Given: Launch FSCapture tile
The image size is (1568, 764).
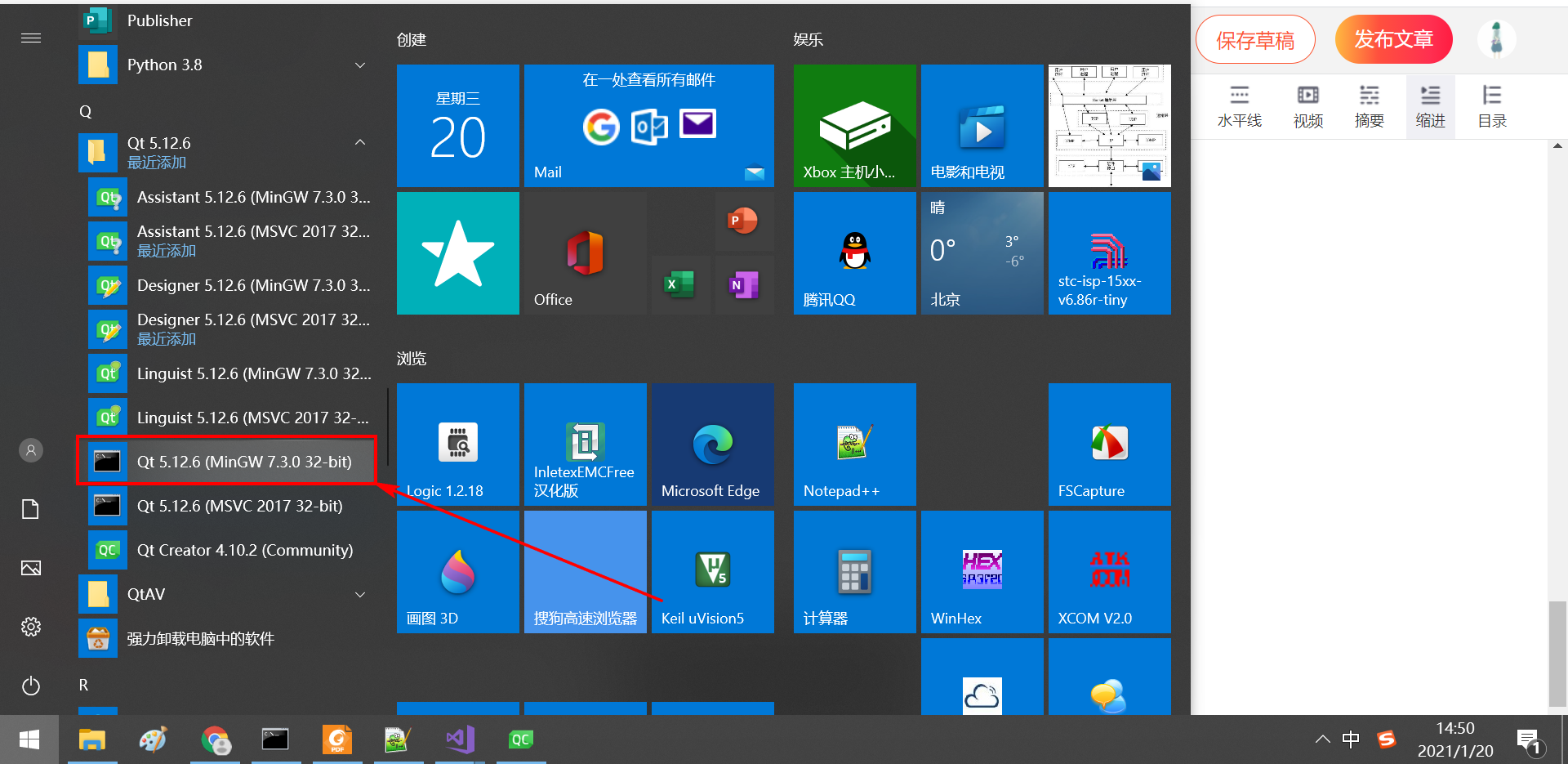Looking at the screenshot, I should (x=1110, y=445).
